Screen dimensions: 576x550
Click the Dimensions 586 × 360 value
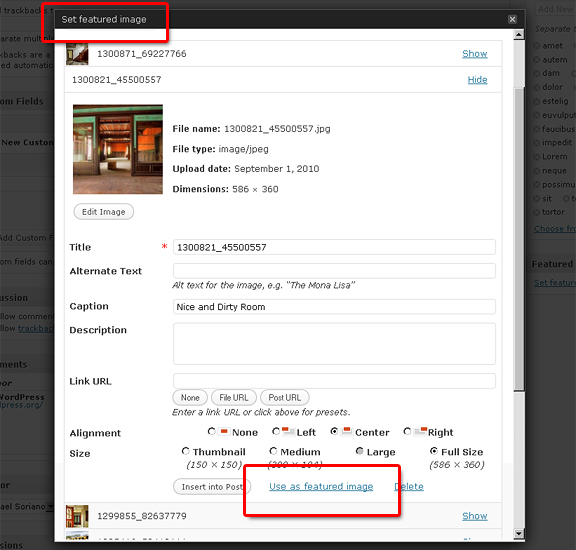pyautogui.click(x=255, y=189)
